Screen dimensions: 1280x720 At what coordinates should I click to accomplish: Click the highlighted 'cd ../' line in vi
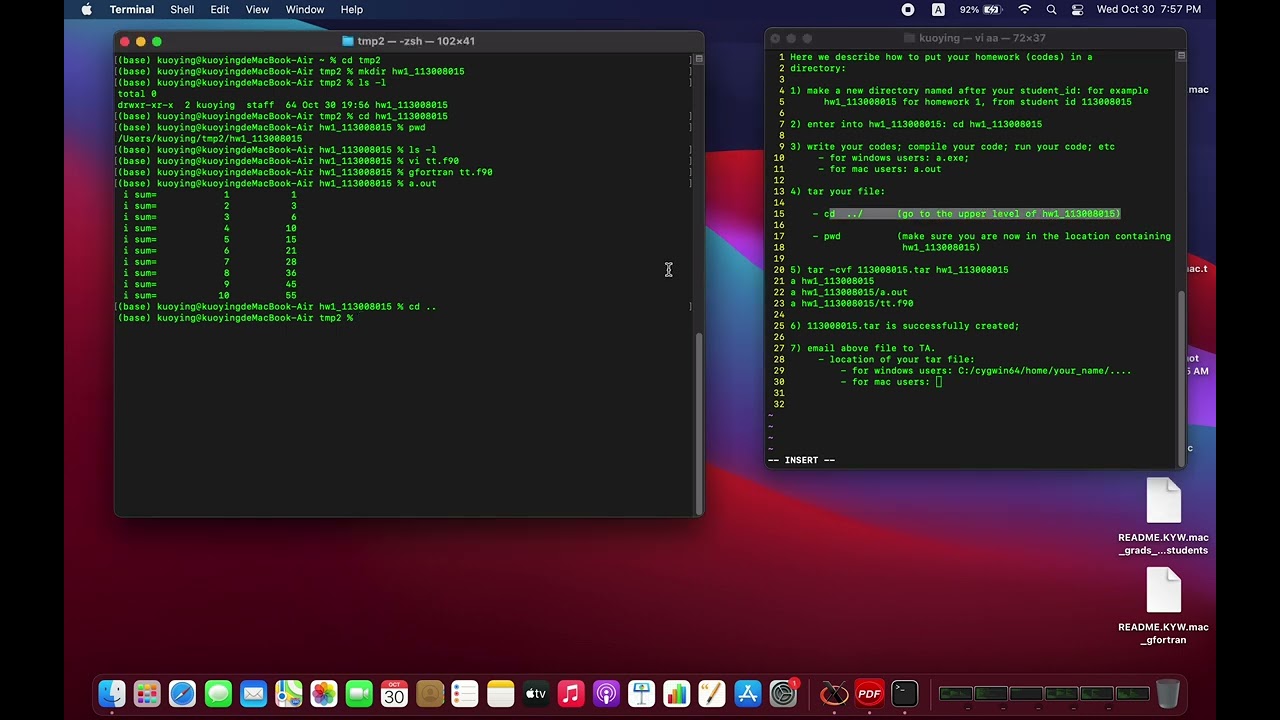point(972,214)
